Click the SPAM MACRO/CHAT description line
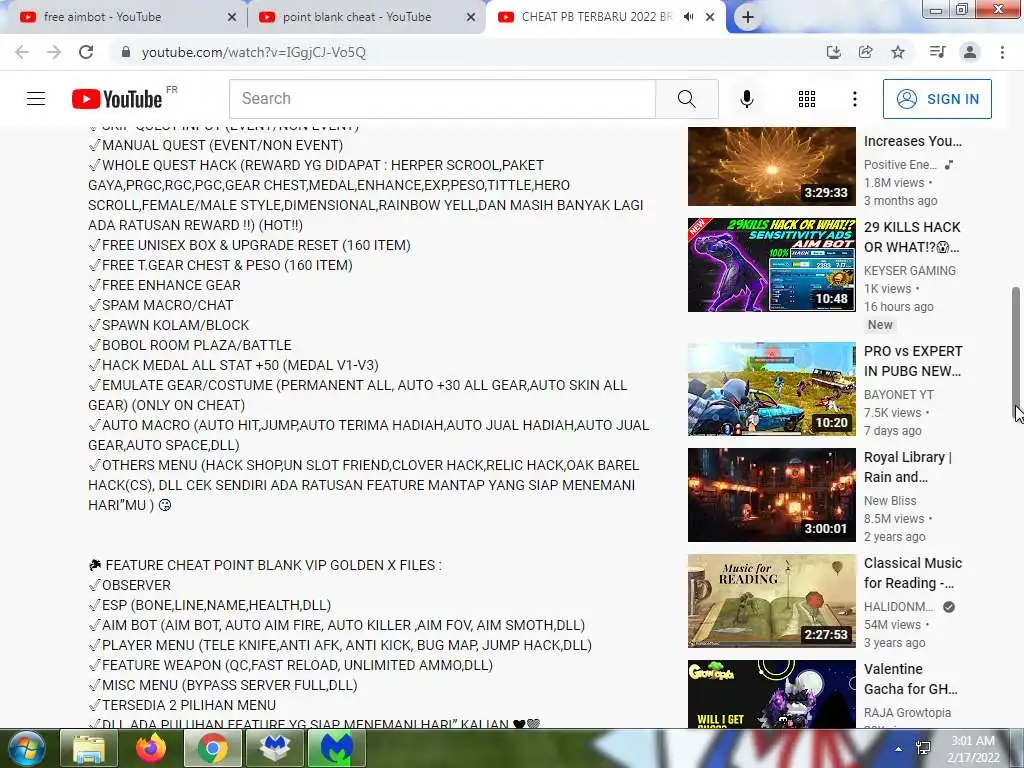The image size is (1024, 768). [161, 305]
